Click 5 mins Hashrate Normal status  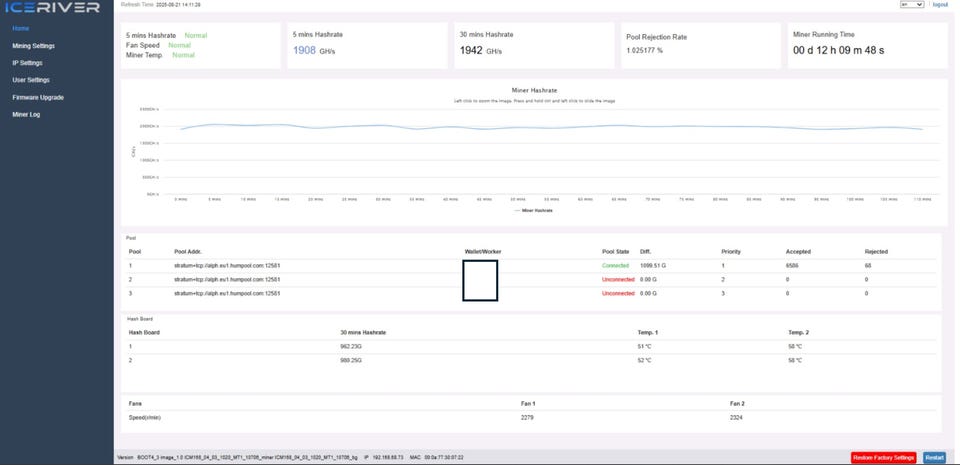(196, 35)
